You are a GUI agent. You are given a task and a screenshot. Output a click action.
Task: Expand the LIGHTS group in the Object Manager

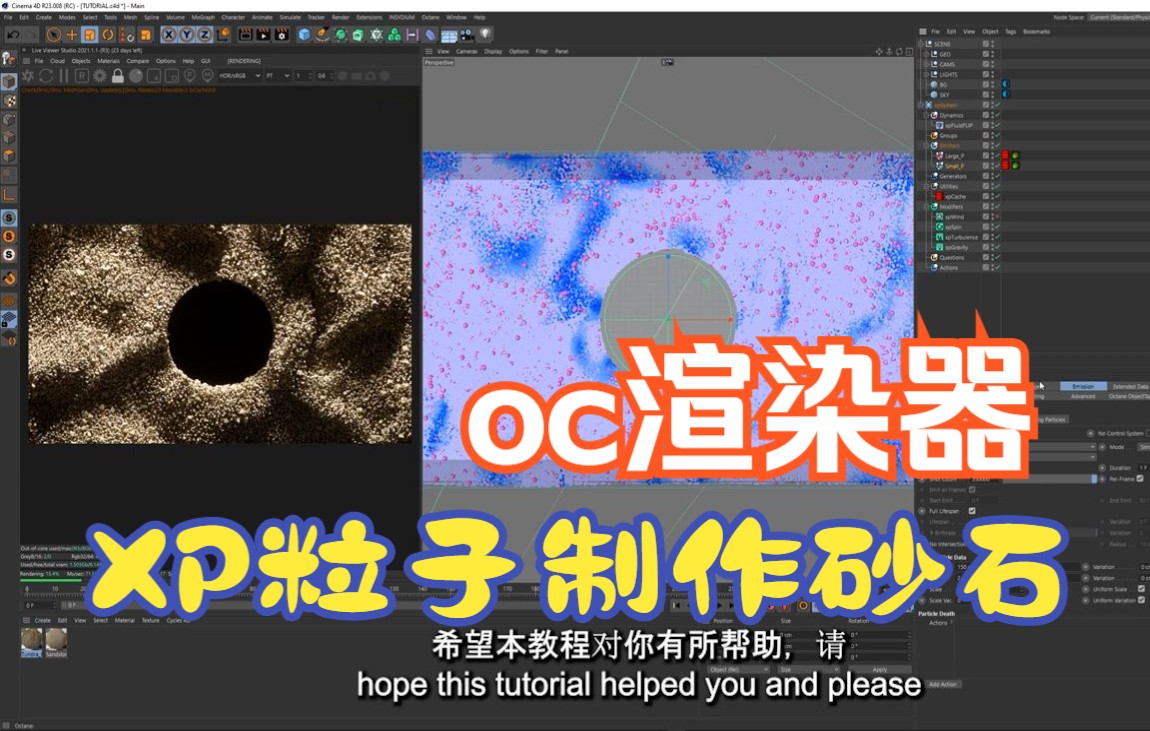tap(925, 74)
